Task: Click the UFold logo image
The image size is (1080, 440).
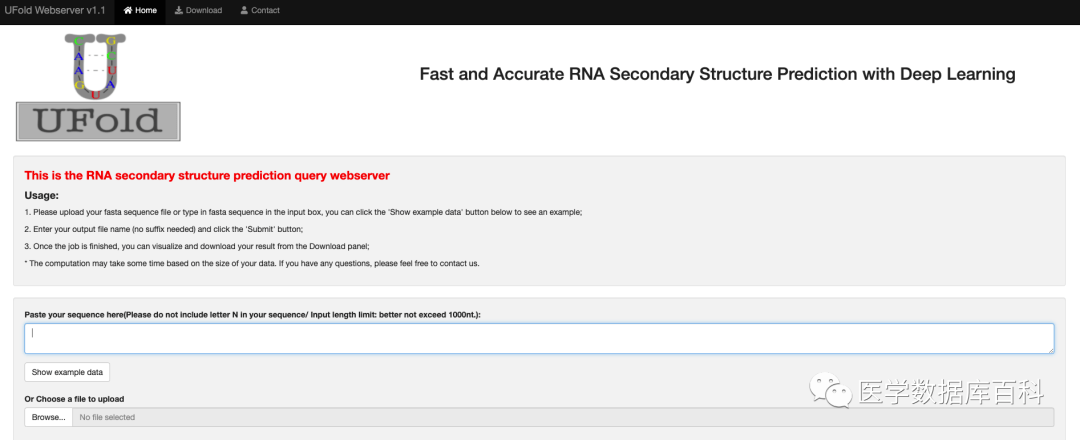Action: (x=97, y=87)
